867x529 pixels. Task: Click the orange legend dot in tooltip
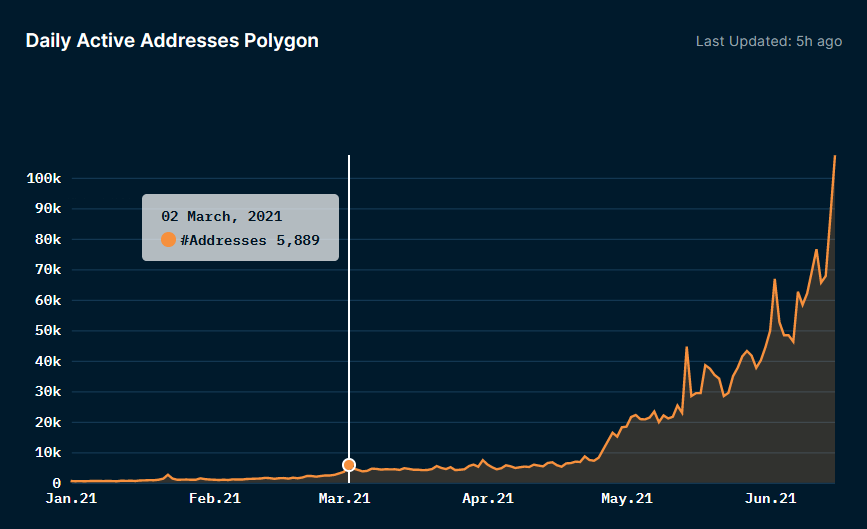click(168, 240)
